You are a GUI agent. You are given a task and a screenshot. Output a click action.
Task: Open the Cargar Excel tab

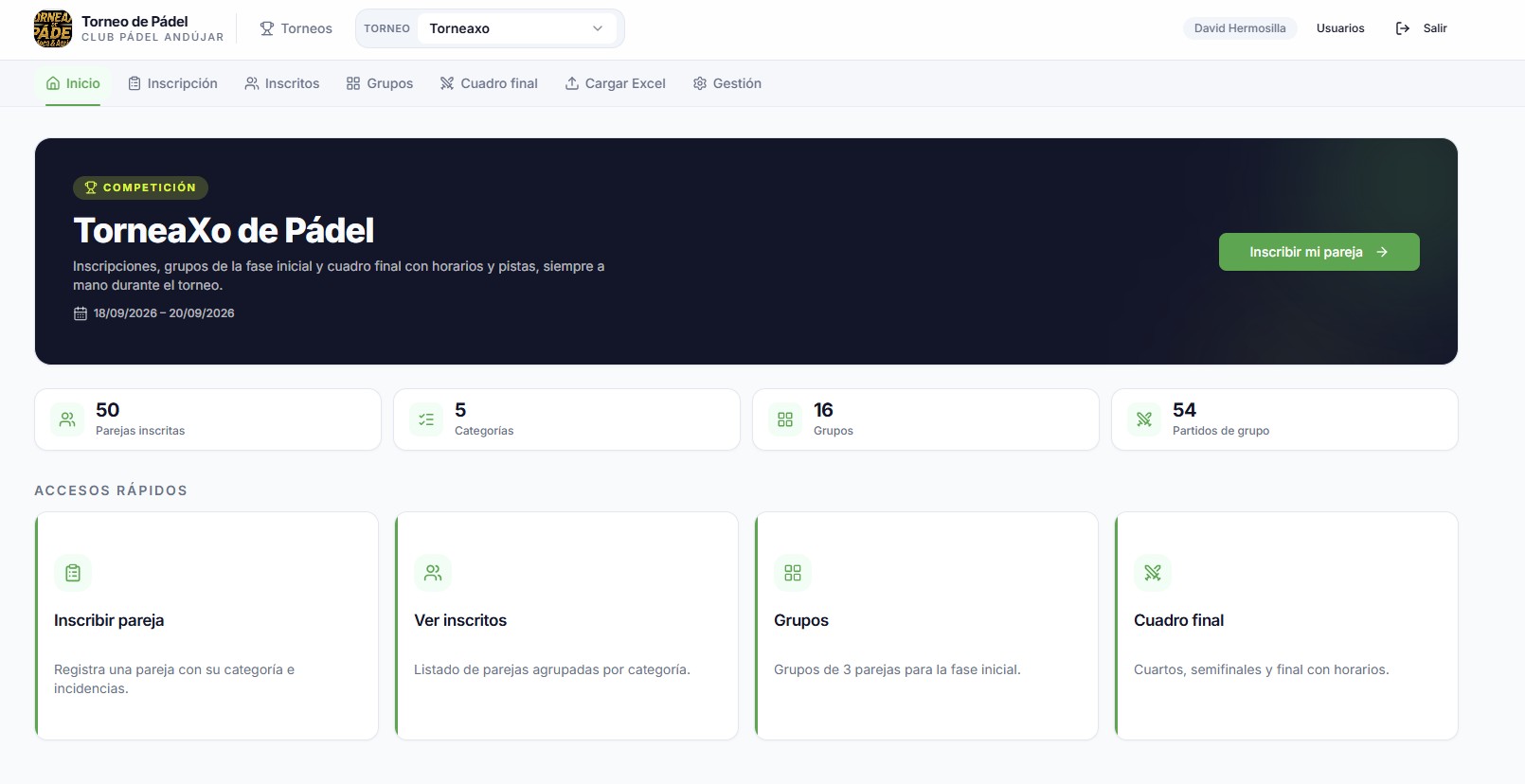pyautogui.click(x=616, y=83)
